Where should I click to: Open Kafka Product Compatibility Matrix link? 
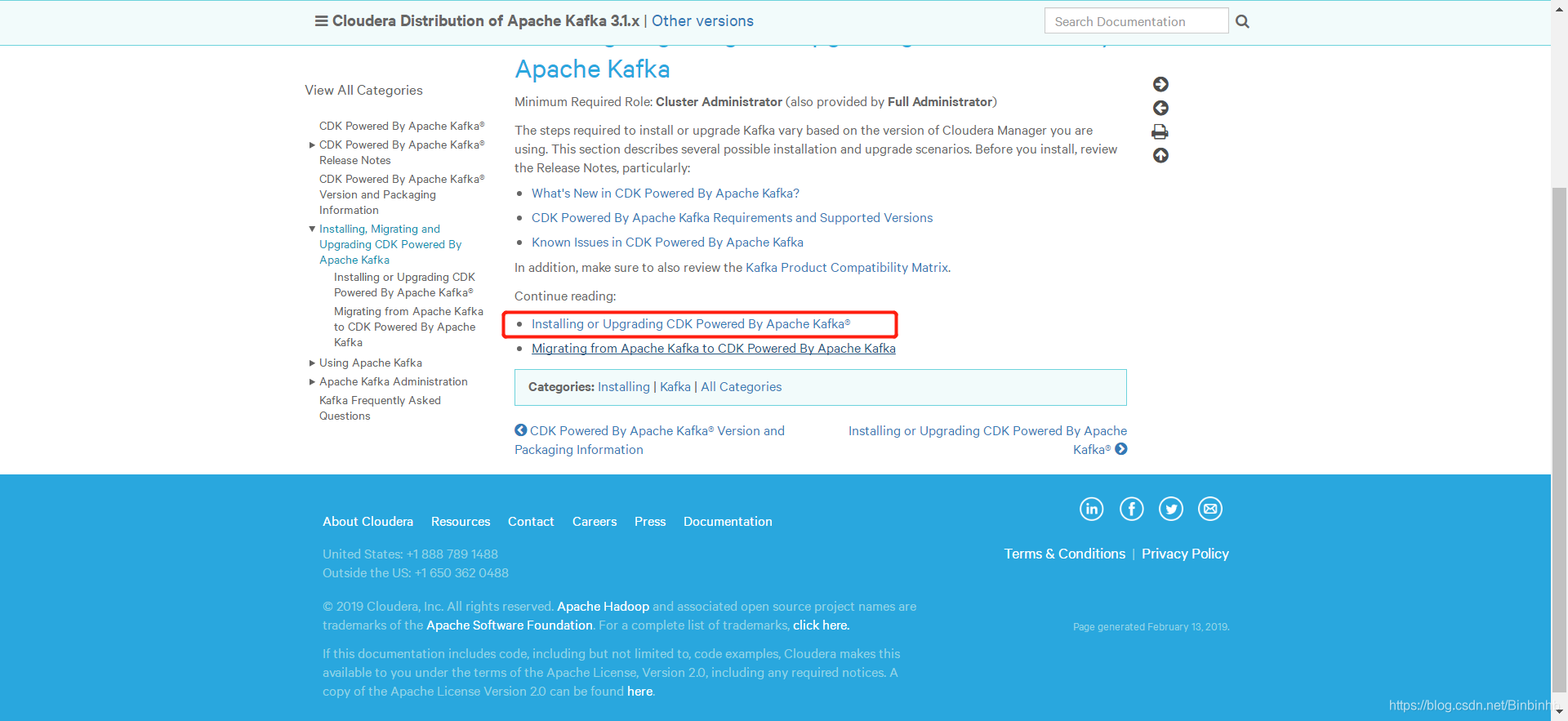(x=847, y=268)
